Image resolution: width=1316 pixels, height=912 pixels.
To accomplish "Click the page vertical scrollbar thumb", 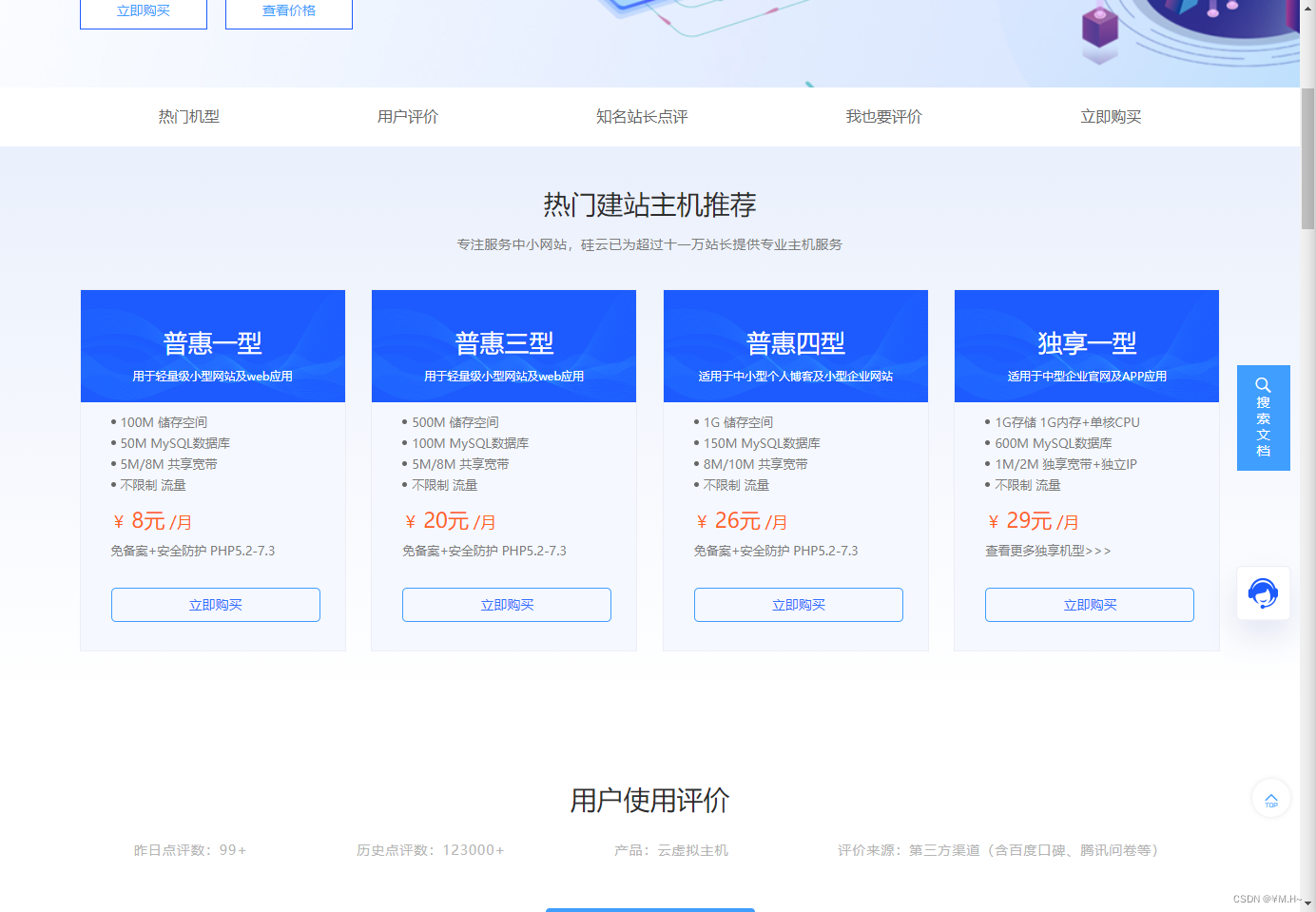I will click(x=1308, y=158).
